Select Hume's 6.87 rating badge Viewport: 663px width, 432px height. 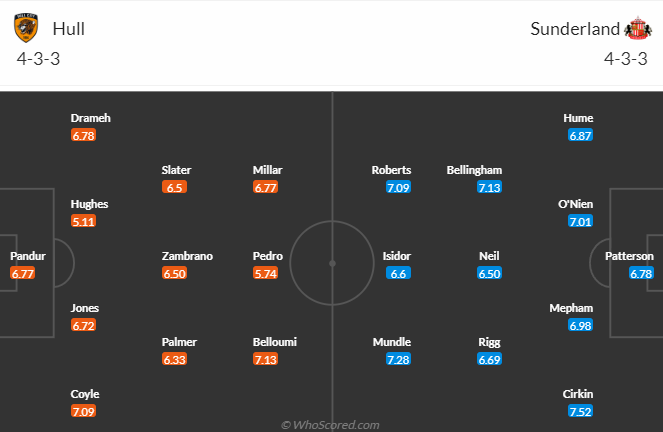579,135
